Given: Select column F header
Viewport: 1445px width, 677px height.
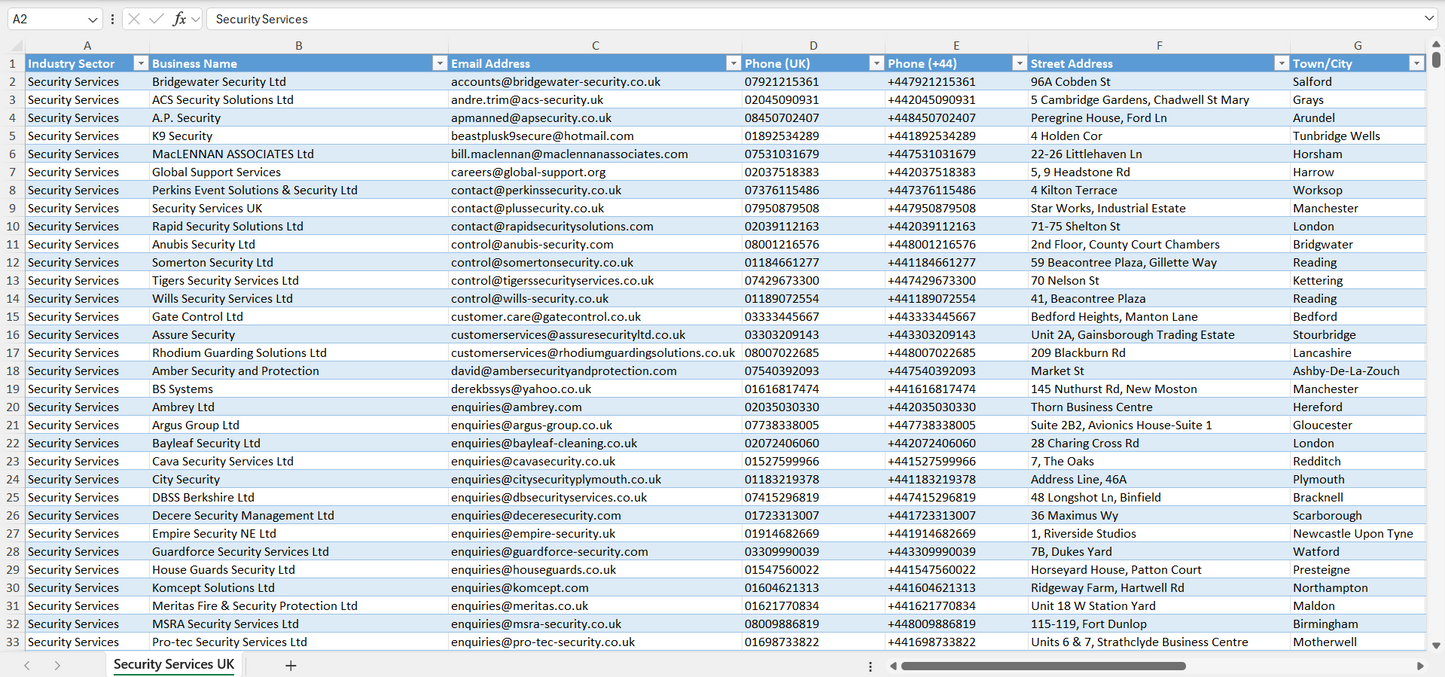Looking at the screenshot, I should coord(1159,45).
